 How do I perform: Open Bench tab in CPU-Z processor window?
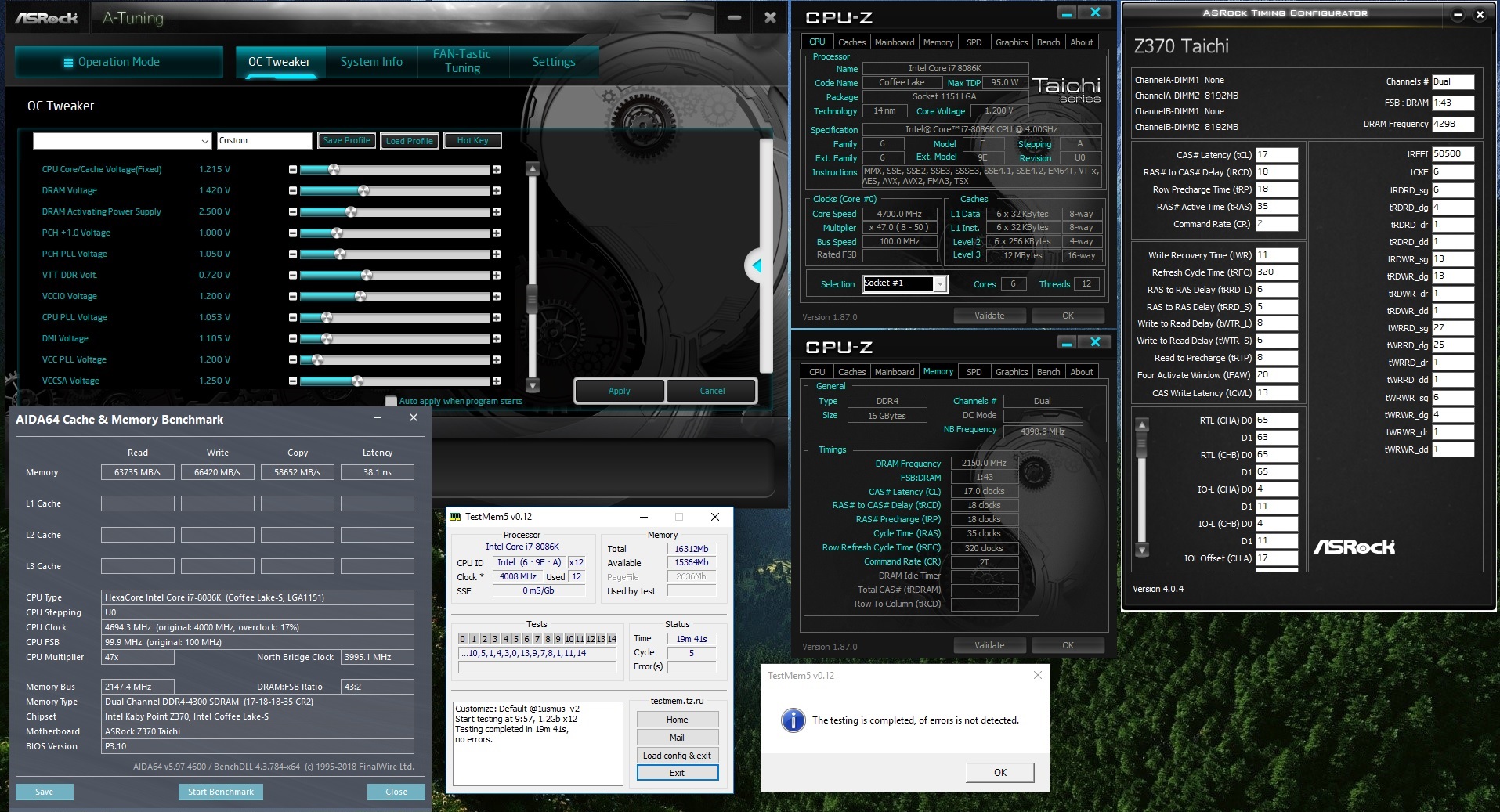(x=1048, y=42)
